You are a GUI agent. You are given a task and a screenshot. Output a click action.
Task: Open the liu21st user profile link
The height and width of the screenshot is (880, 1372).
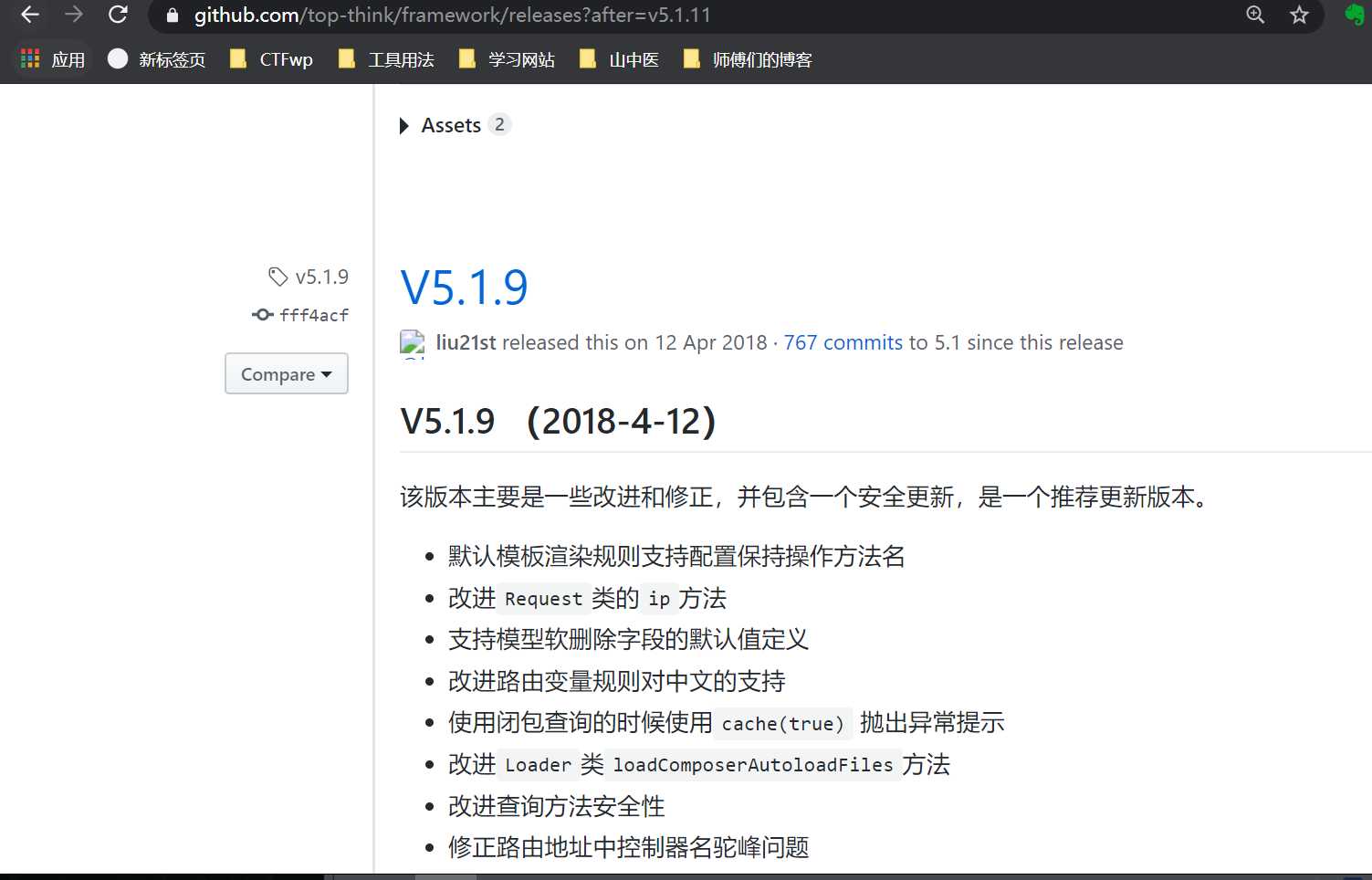466,342
